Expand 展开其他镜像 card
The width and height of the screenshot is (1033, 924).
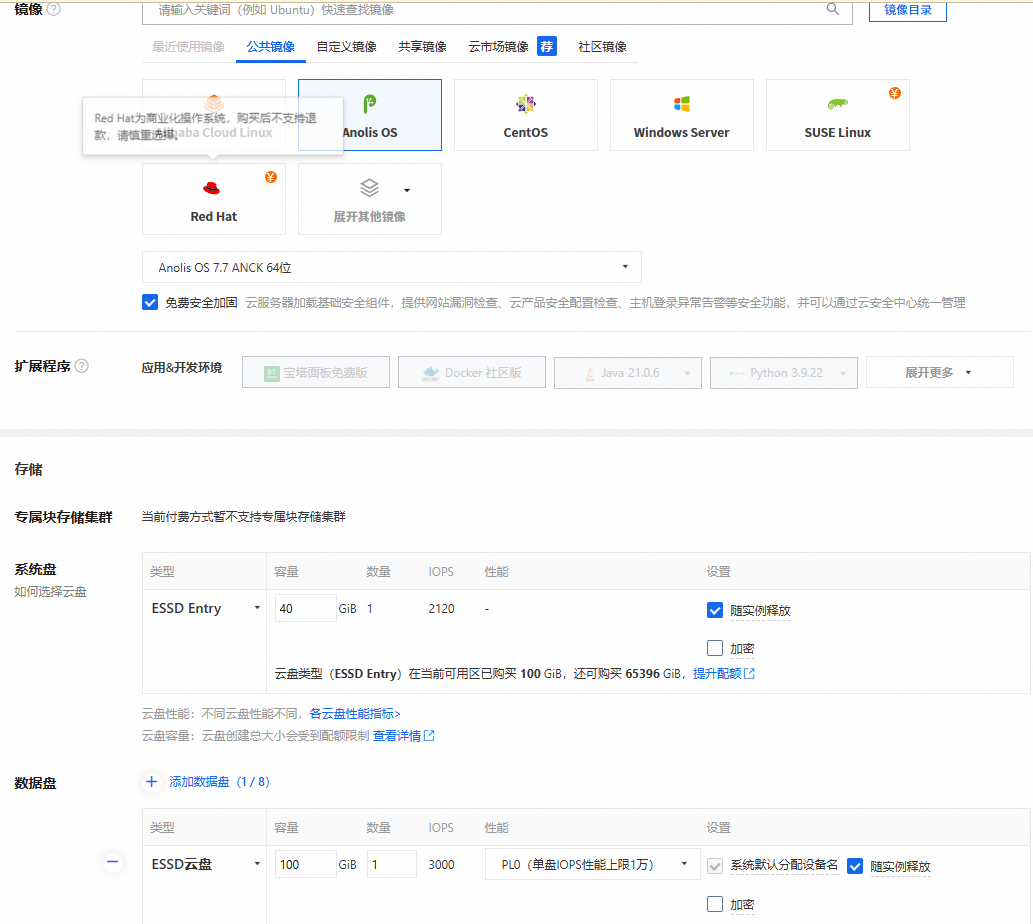point(370,200)
